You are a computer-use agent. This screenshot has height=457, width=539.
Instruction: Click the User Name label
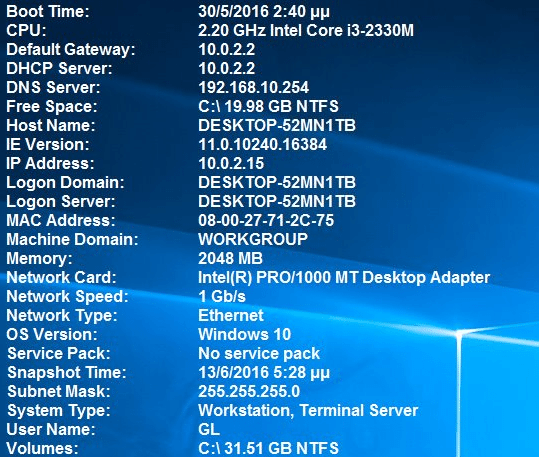[51, 429]
